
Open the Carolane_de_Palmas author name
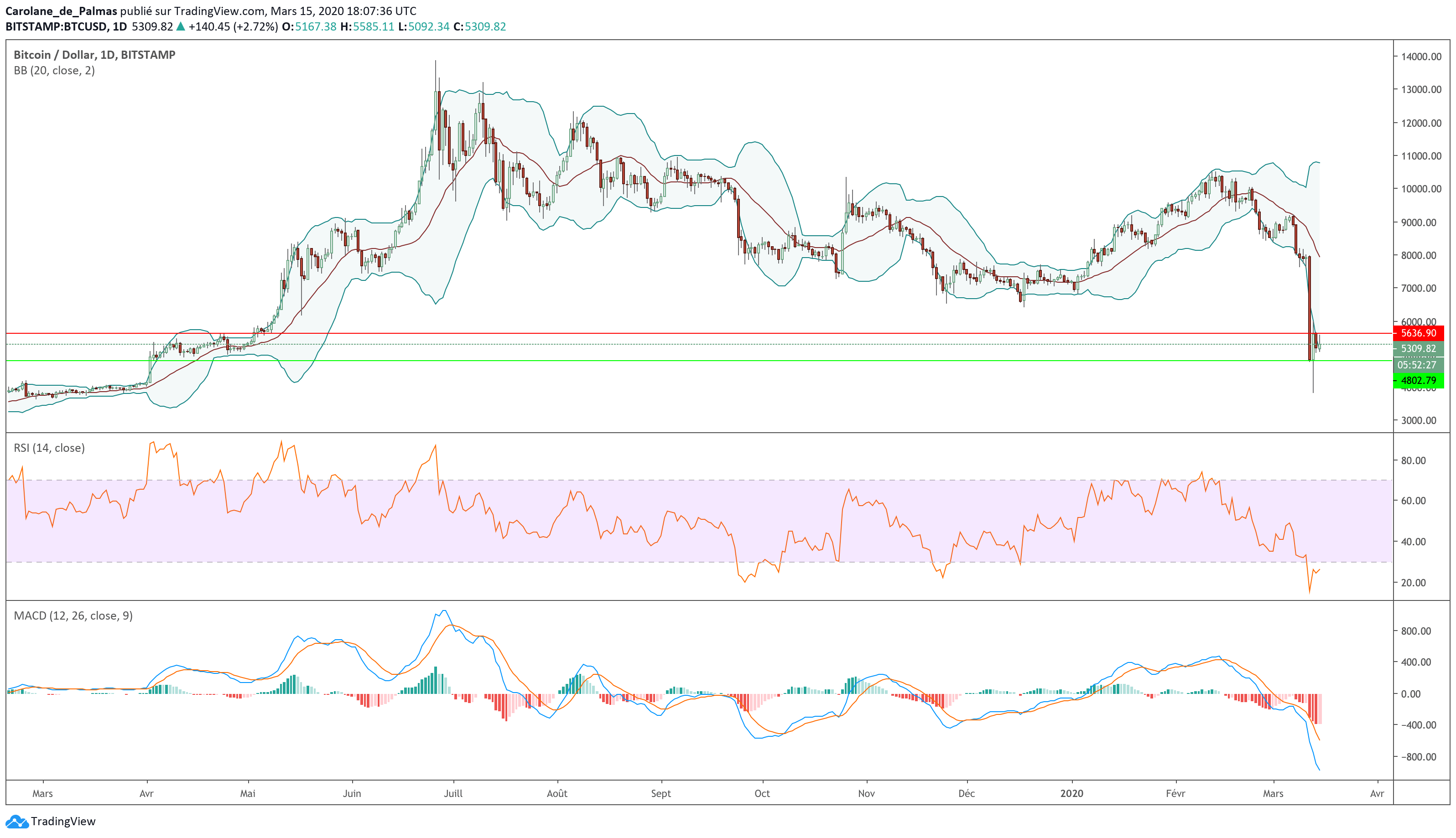[61, 11]
